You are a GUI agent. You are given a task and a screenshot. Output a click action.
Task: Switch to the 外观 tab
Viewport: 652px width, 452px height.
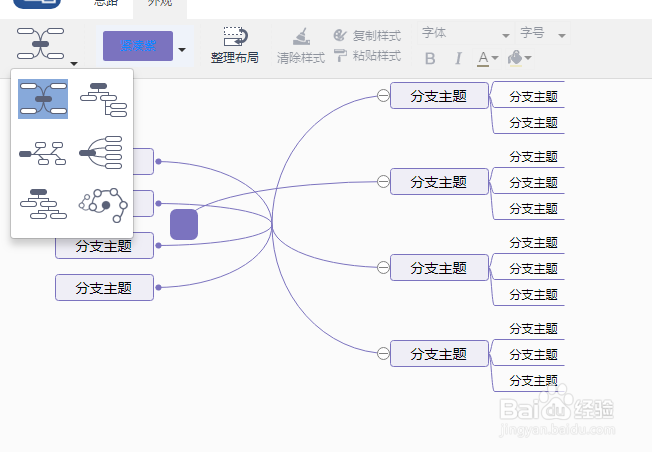point(160,3)
